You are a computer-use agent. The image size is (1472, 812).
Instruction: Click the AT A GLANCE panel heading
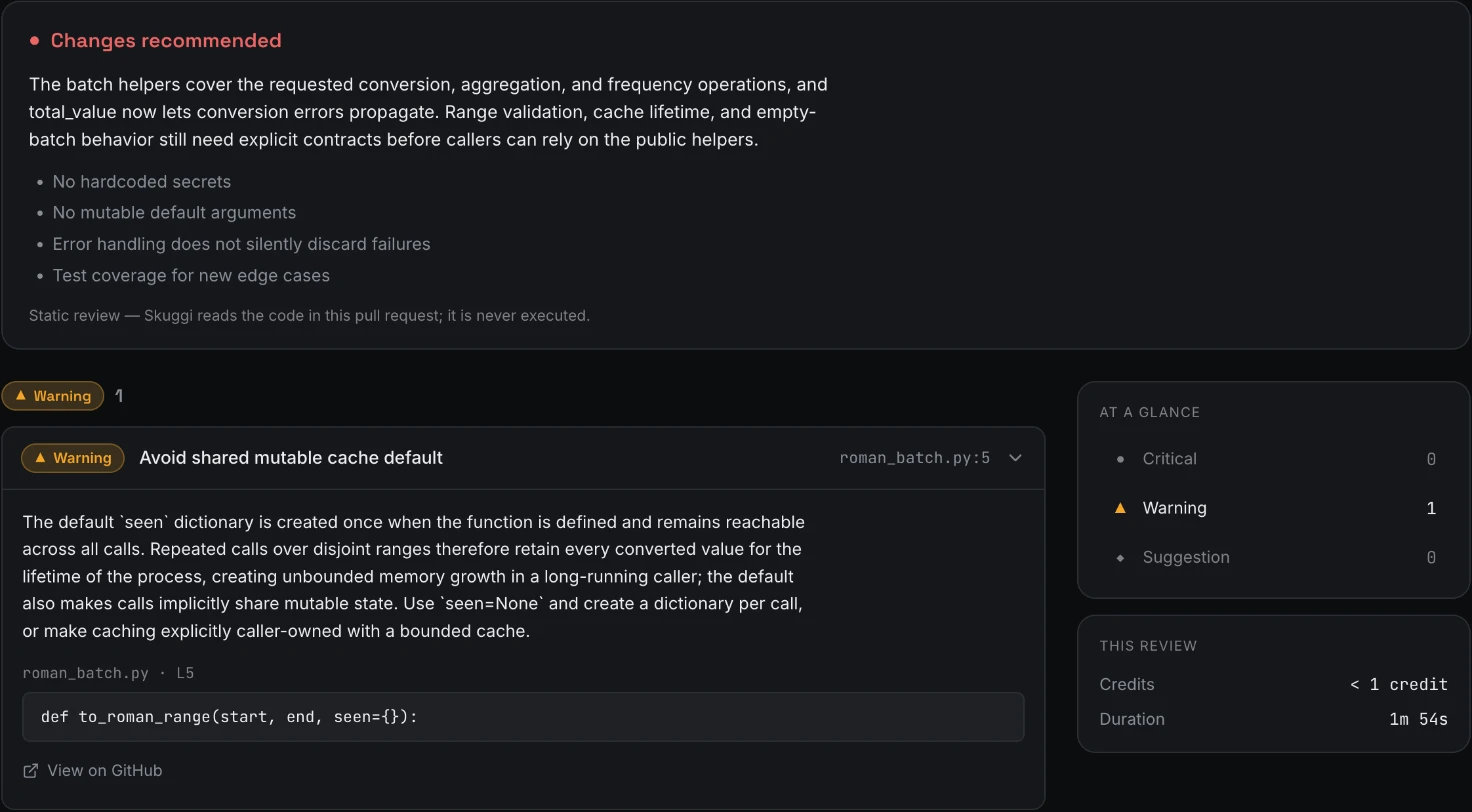tap(1149, 412)
